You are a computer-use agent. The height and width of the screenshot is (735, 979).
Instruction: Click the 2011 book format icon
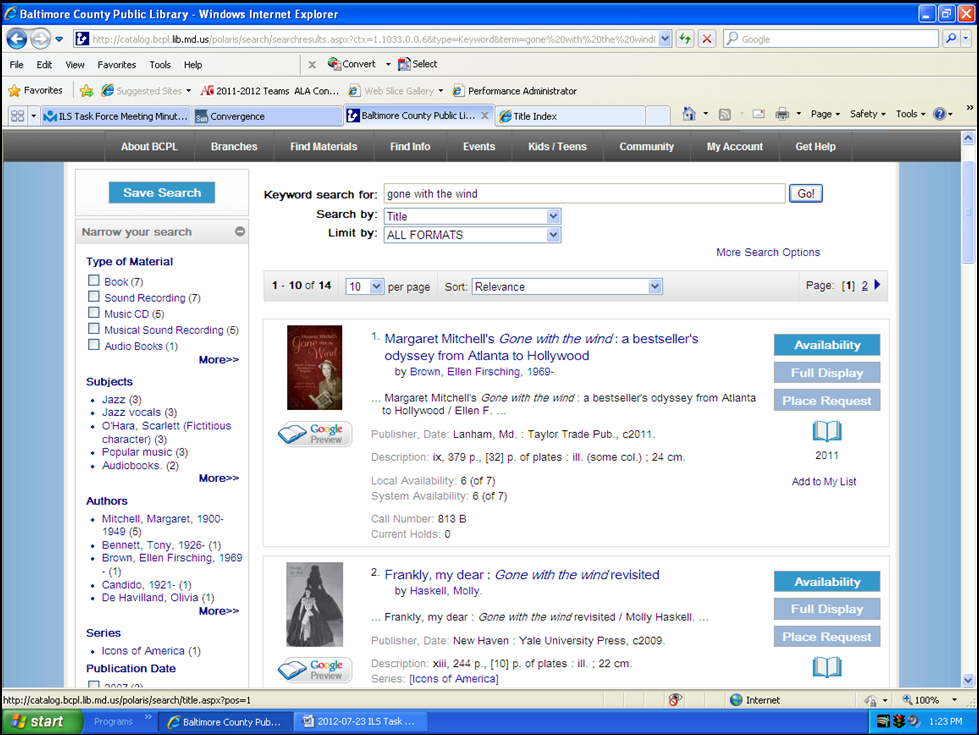click(x=827, y=431)
